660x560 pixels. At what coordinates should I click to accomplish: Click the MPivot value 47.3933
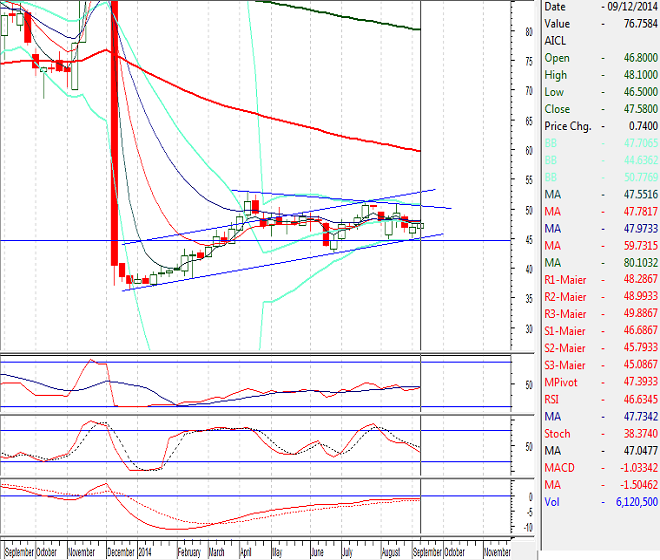tap(632, 382)
